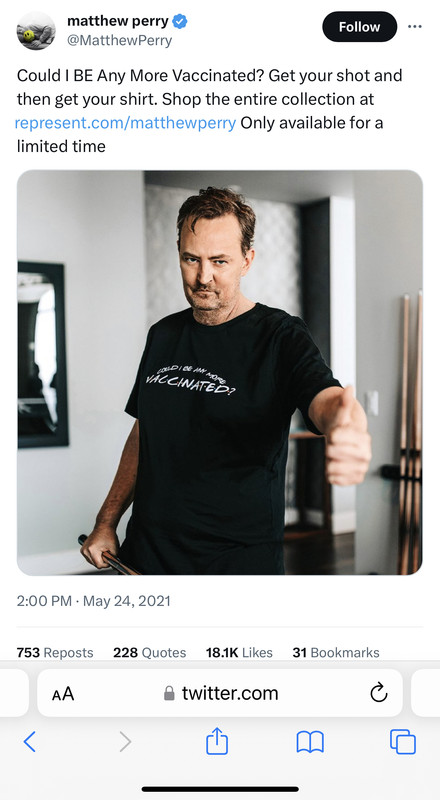Tap the Follow button
440x800 pixels.
coord(359,27)
